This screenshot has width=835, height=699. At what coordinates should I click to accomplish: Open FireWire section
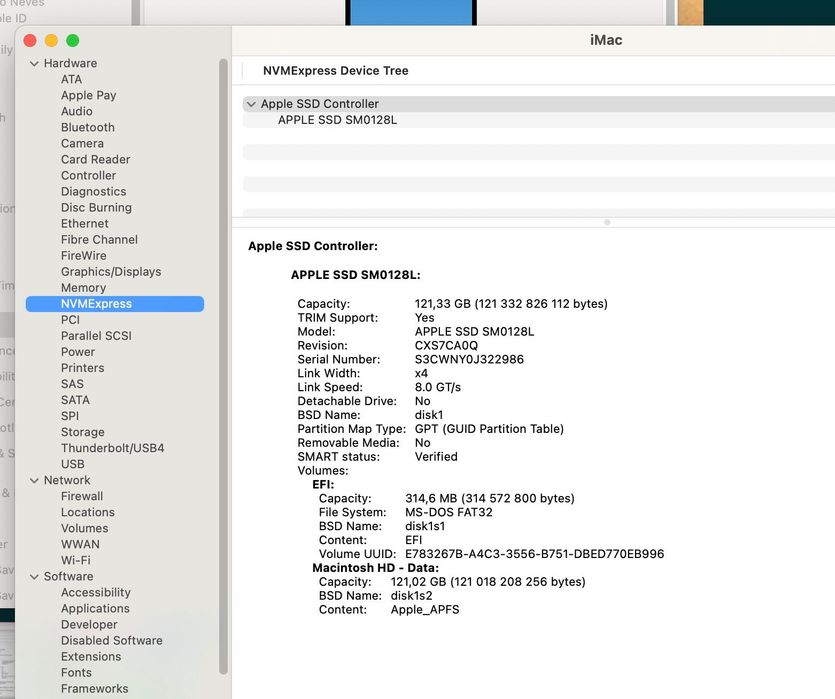click(x=84, y=256)
